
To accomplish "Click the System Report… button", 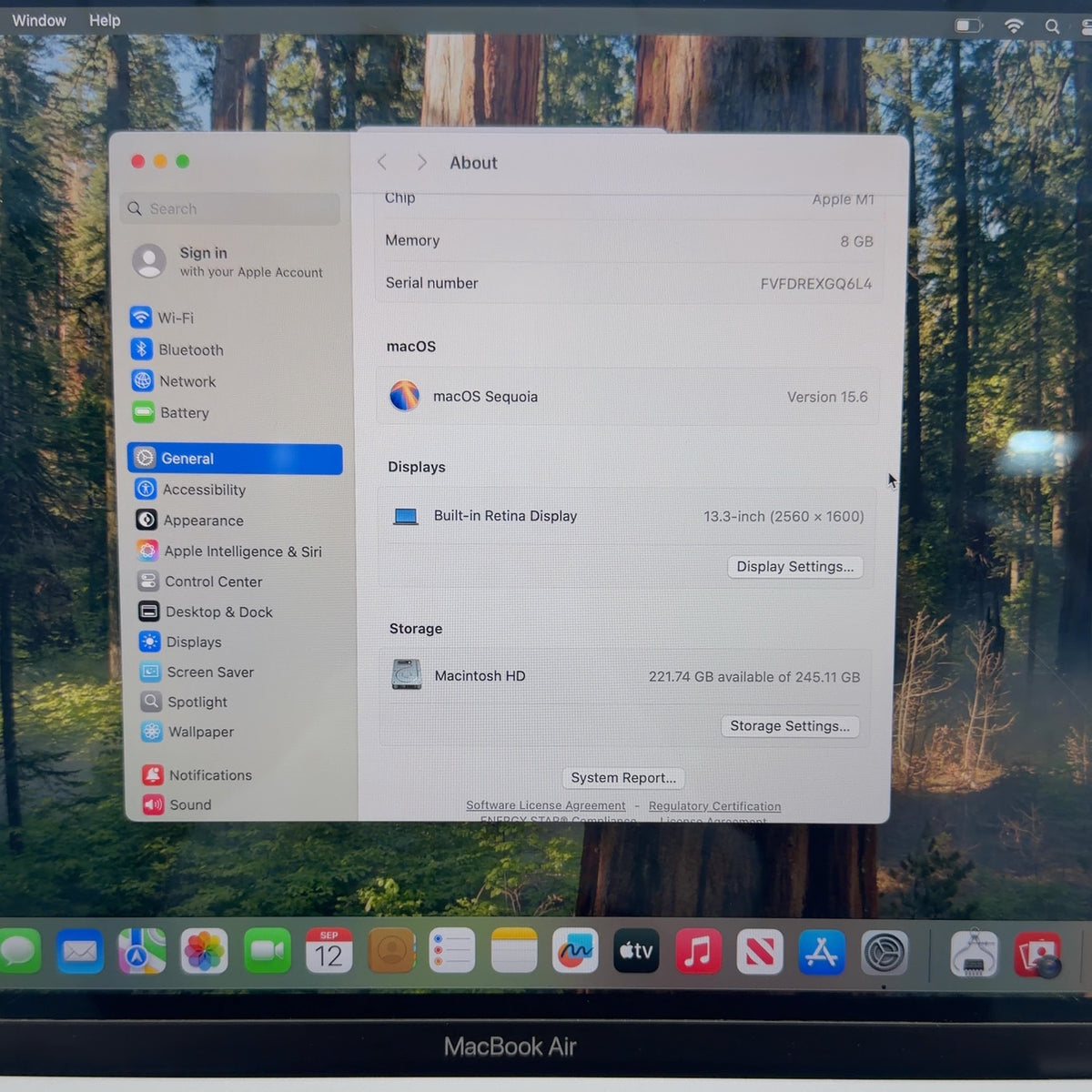I will click(623, 777).
